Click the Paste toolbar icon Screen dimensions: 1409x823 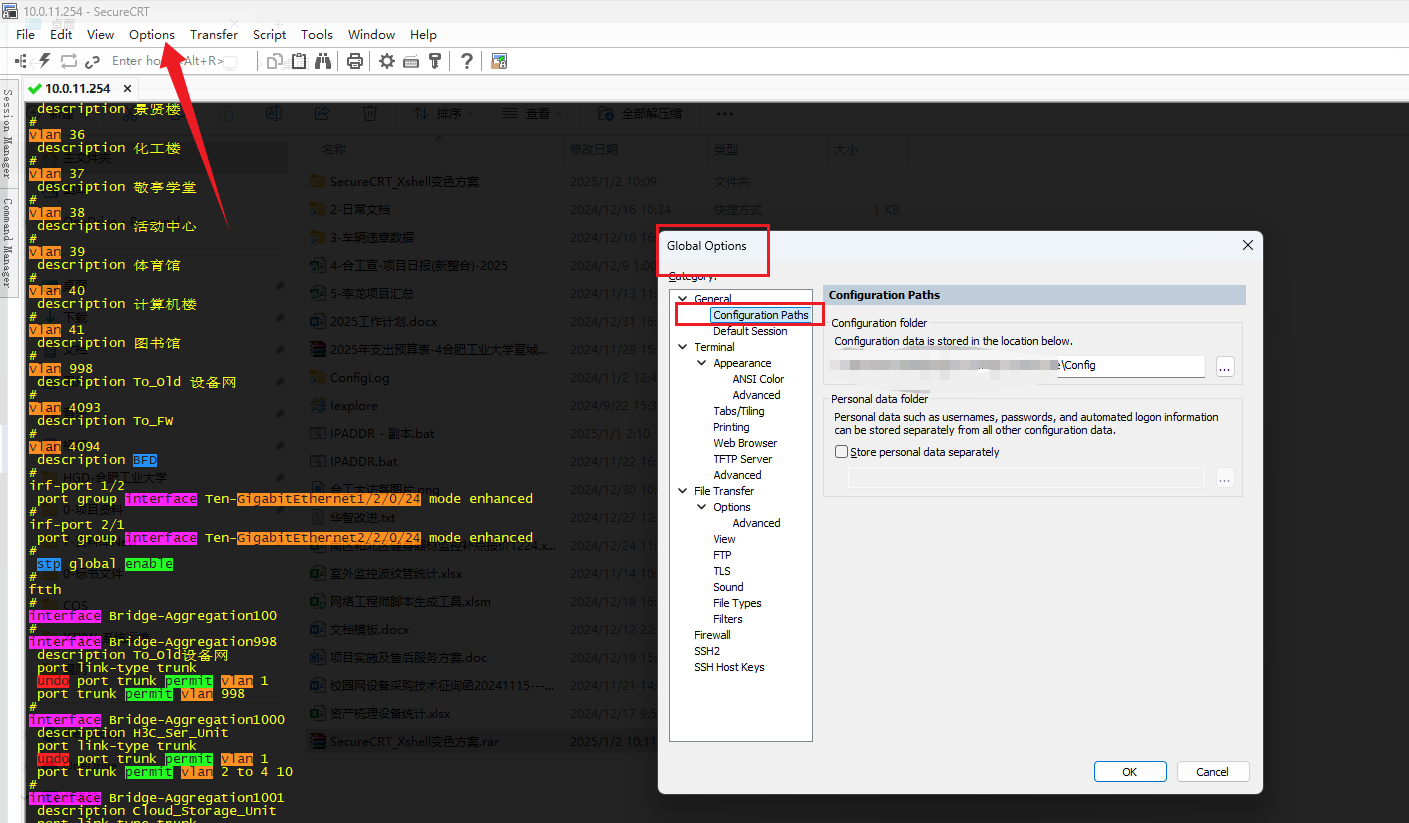299,60
